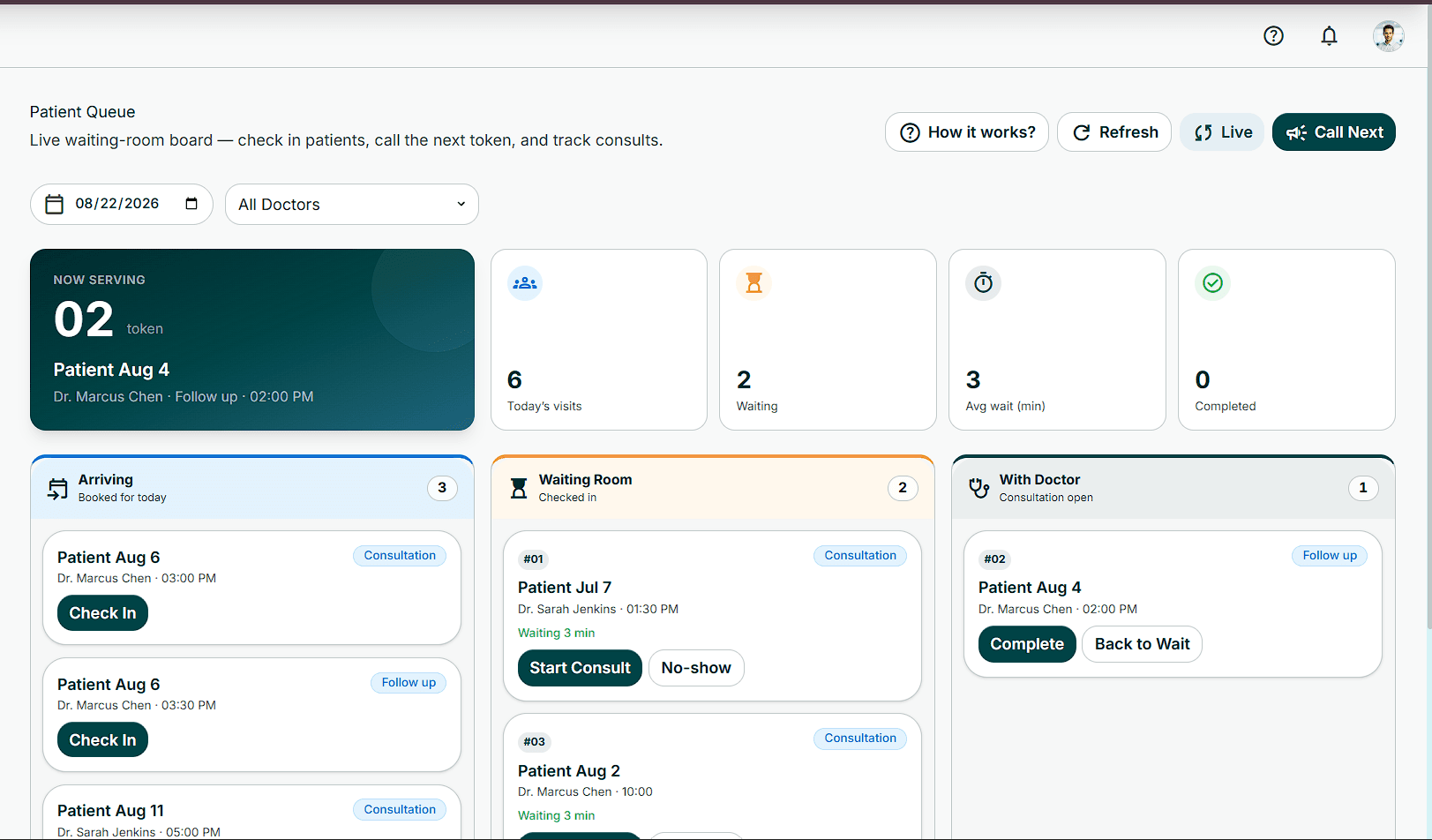Click the With Doctor stethoscope icon
Image resolution: width=1432 pixels, height=840 pixels.
(979, 488)
